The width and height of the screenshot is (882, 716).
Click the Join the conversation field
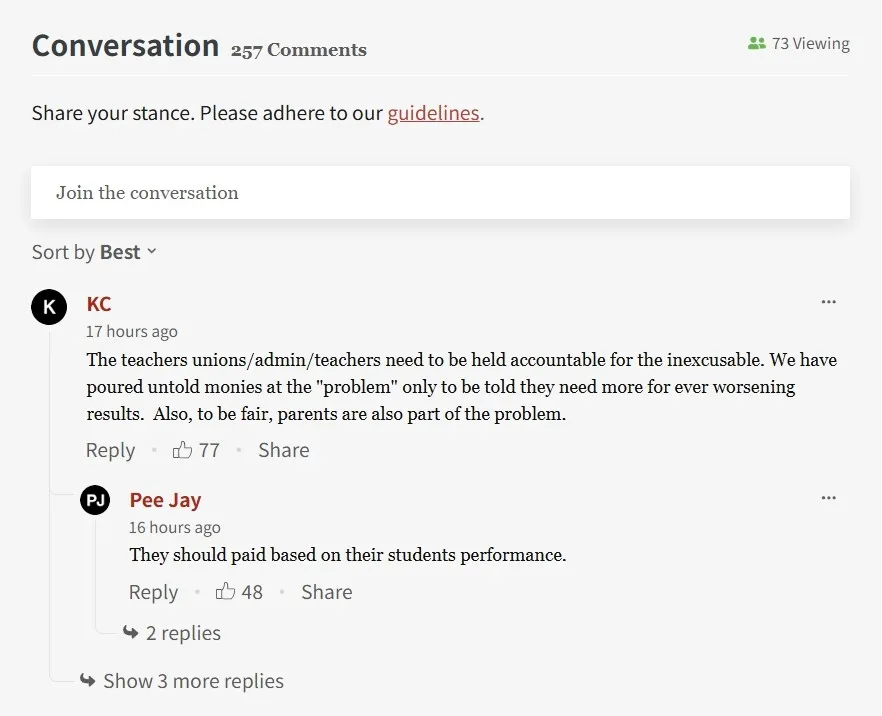click(x=440, y=193)
